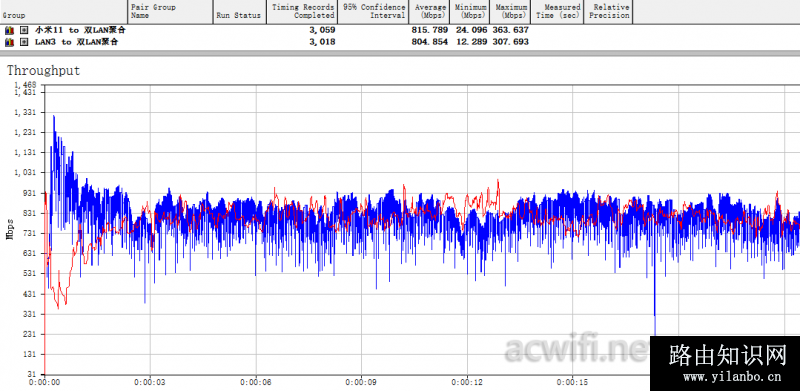Screen dimensions: 800x391
Task: Select the 小米11 to 双LAN聚合 row label
Action: tap(80, 30)
